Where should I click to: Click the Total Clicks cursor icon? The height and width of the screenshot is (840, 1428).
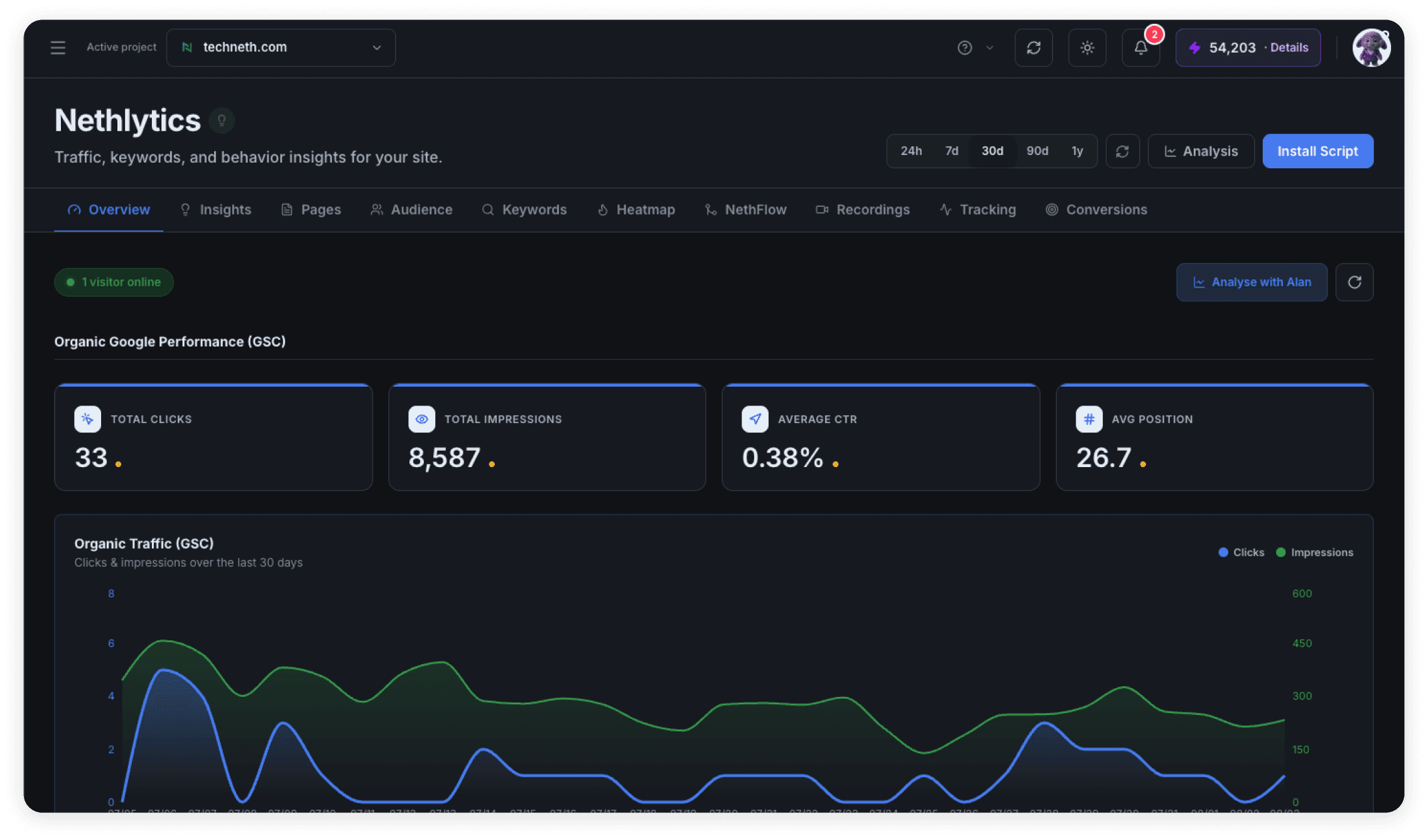[87, 419]
